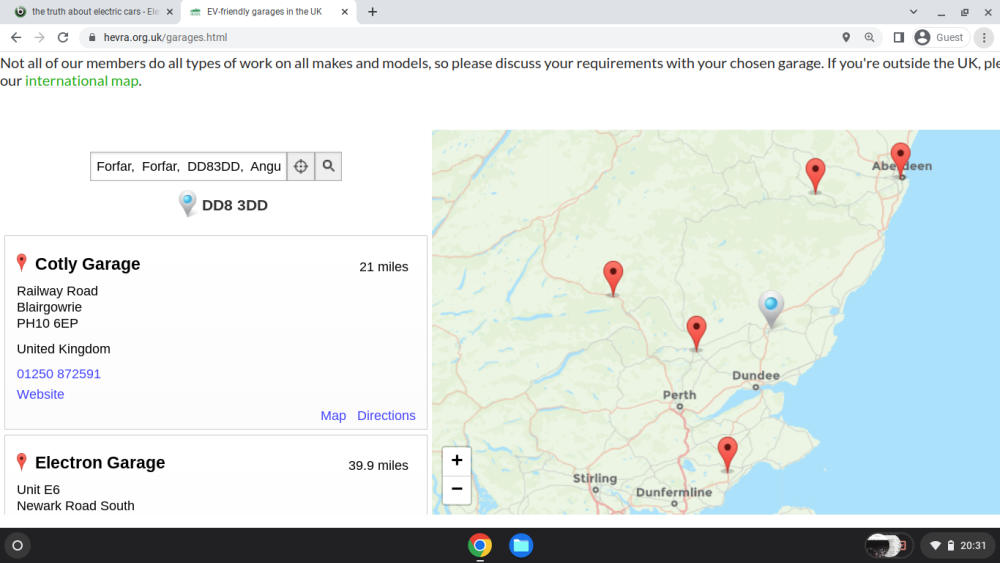
Task: Click the site lock icon in address bar
Action: tap(92, 38)
